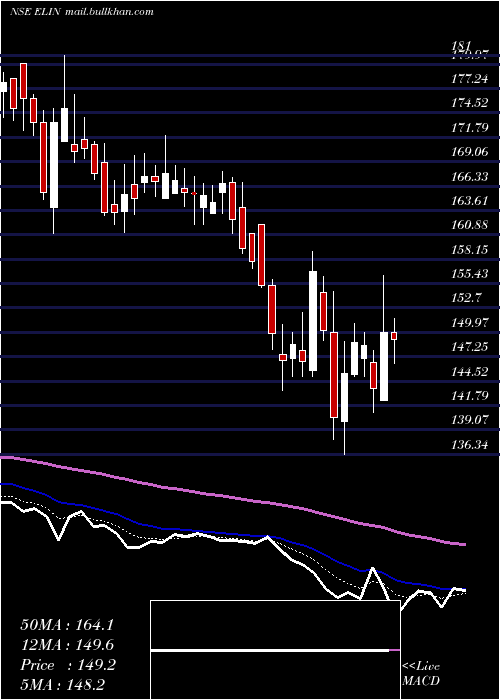Click the <<Live MACD label
This screenshot has width=500, height=700.
click(x=421, y=673)
